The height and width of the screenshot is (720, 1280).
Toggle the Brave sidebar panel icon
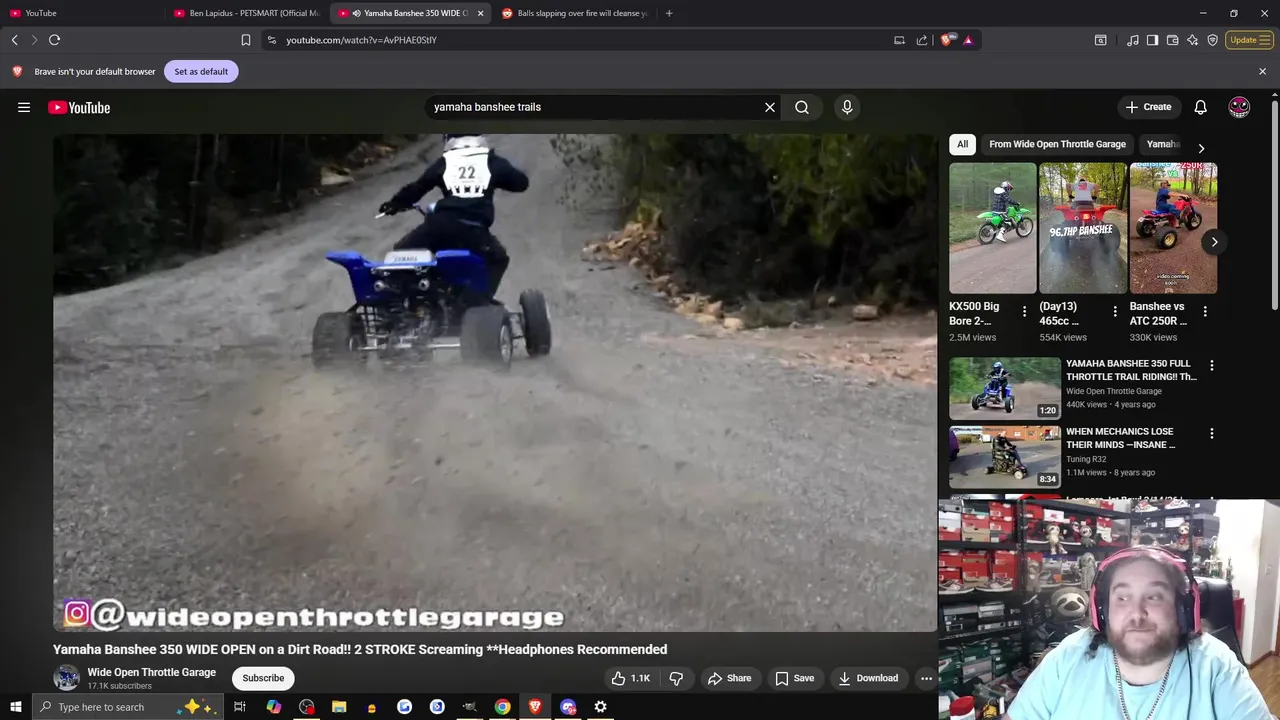tap(1152, 40)
